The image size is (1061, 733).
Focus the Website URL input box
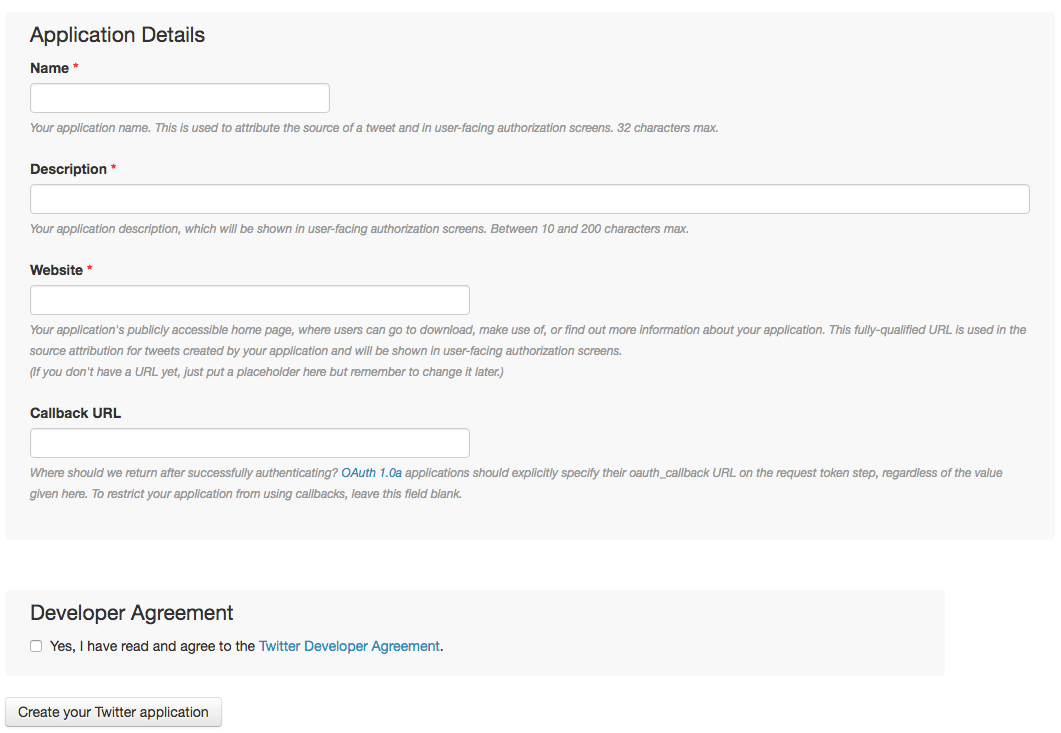click(x=250, y=299)
